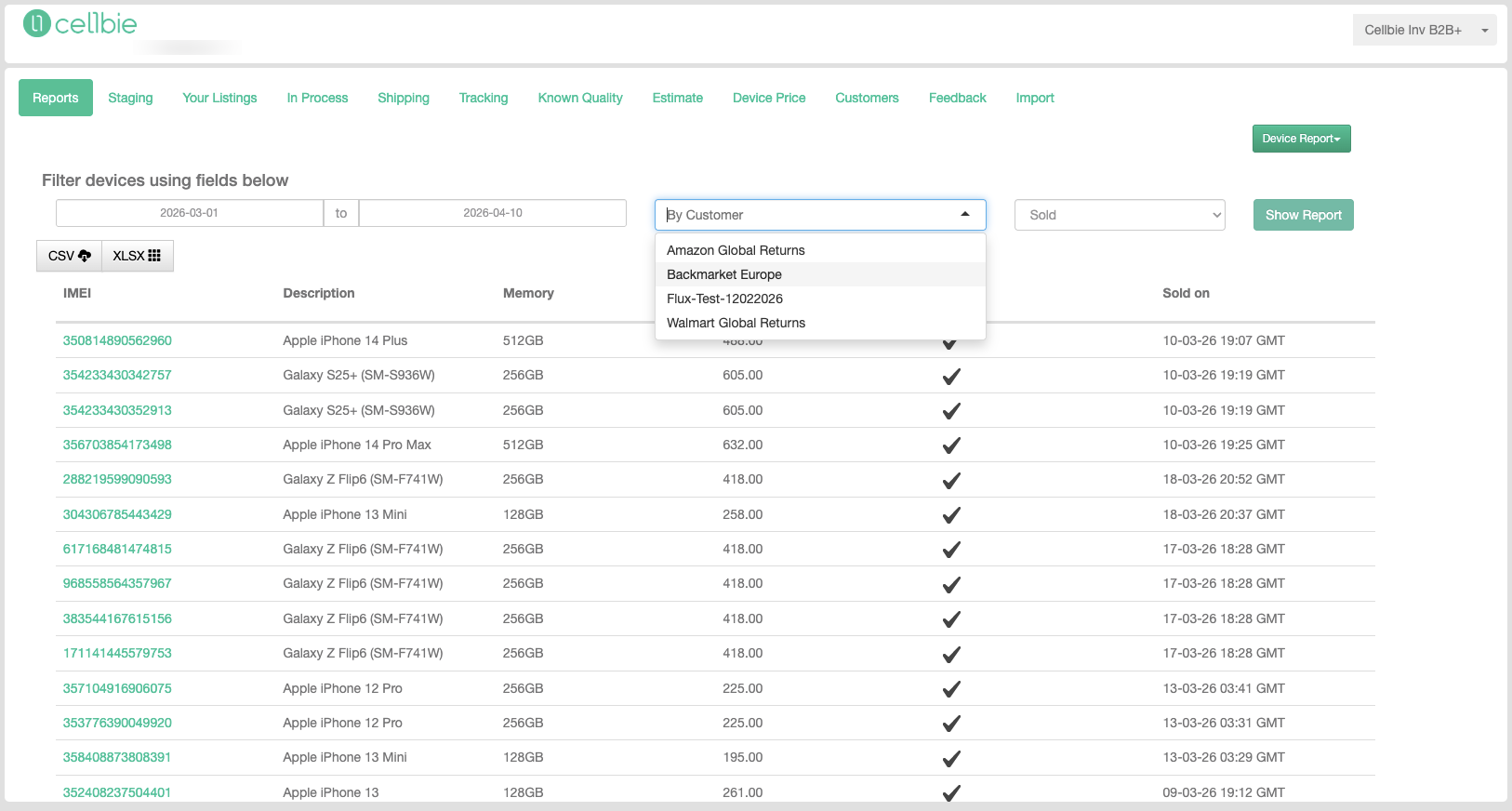Click sold date '18-03-26 20:52 GMT'

coord(1224,479)
